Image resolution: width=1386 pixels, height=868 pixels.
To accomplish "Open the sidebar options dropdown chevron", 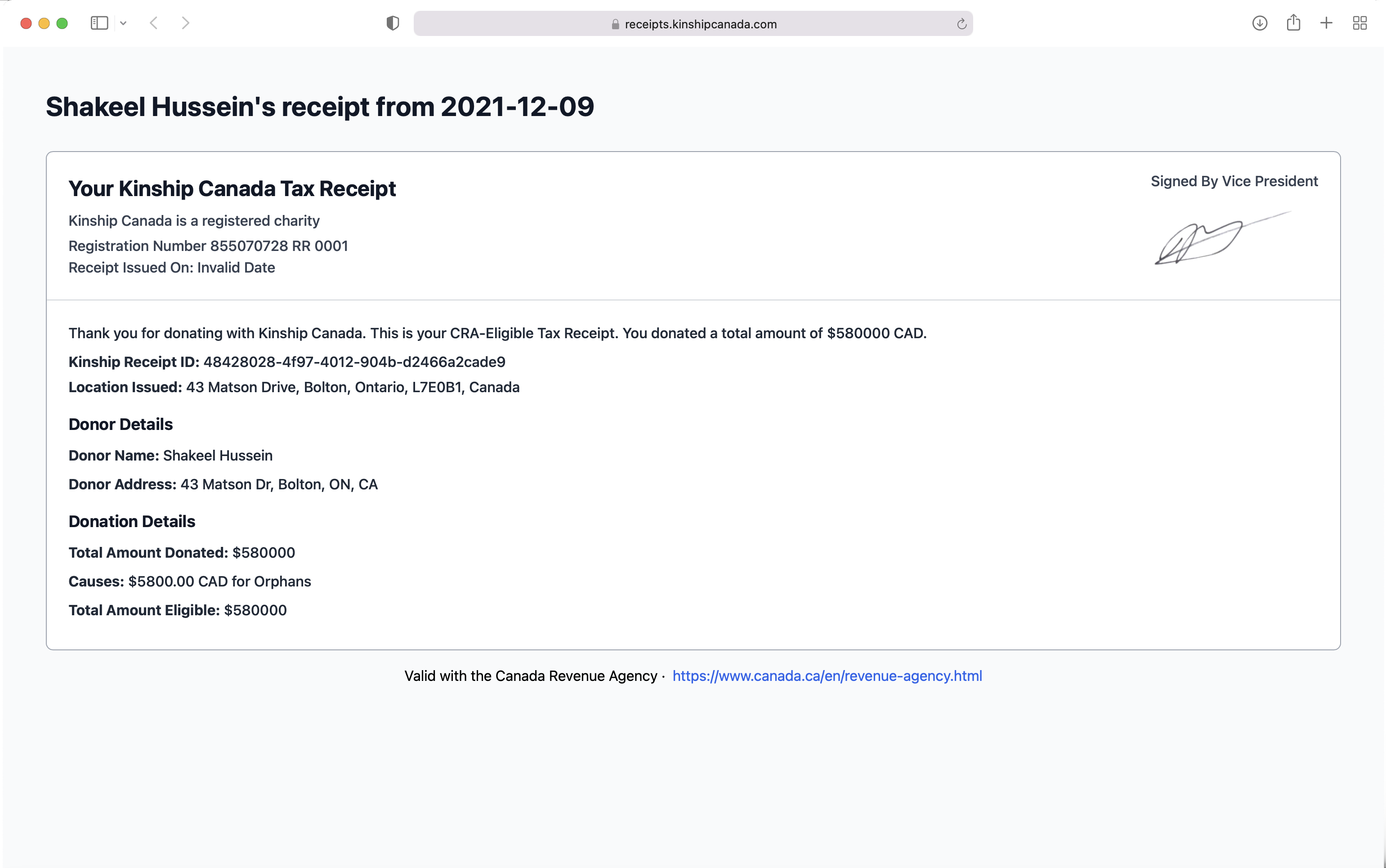I will coord(123,23).
